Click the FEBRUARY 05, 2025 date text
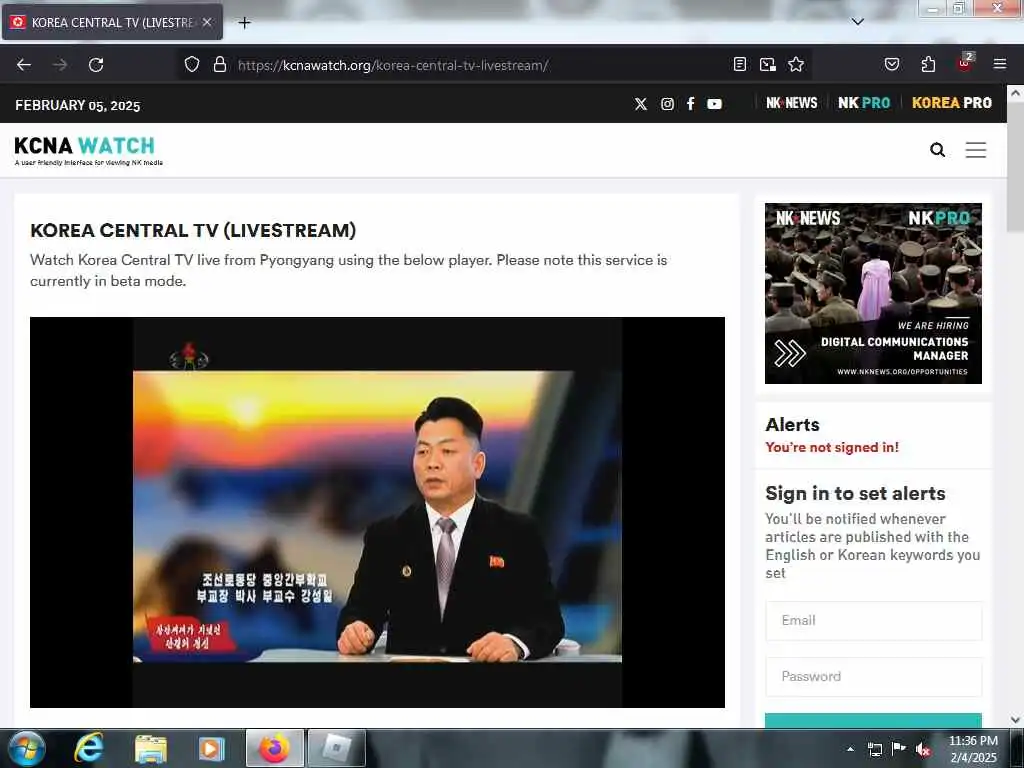This screenshot has width=1024, height=768. (x=78, y=105)
